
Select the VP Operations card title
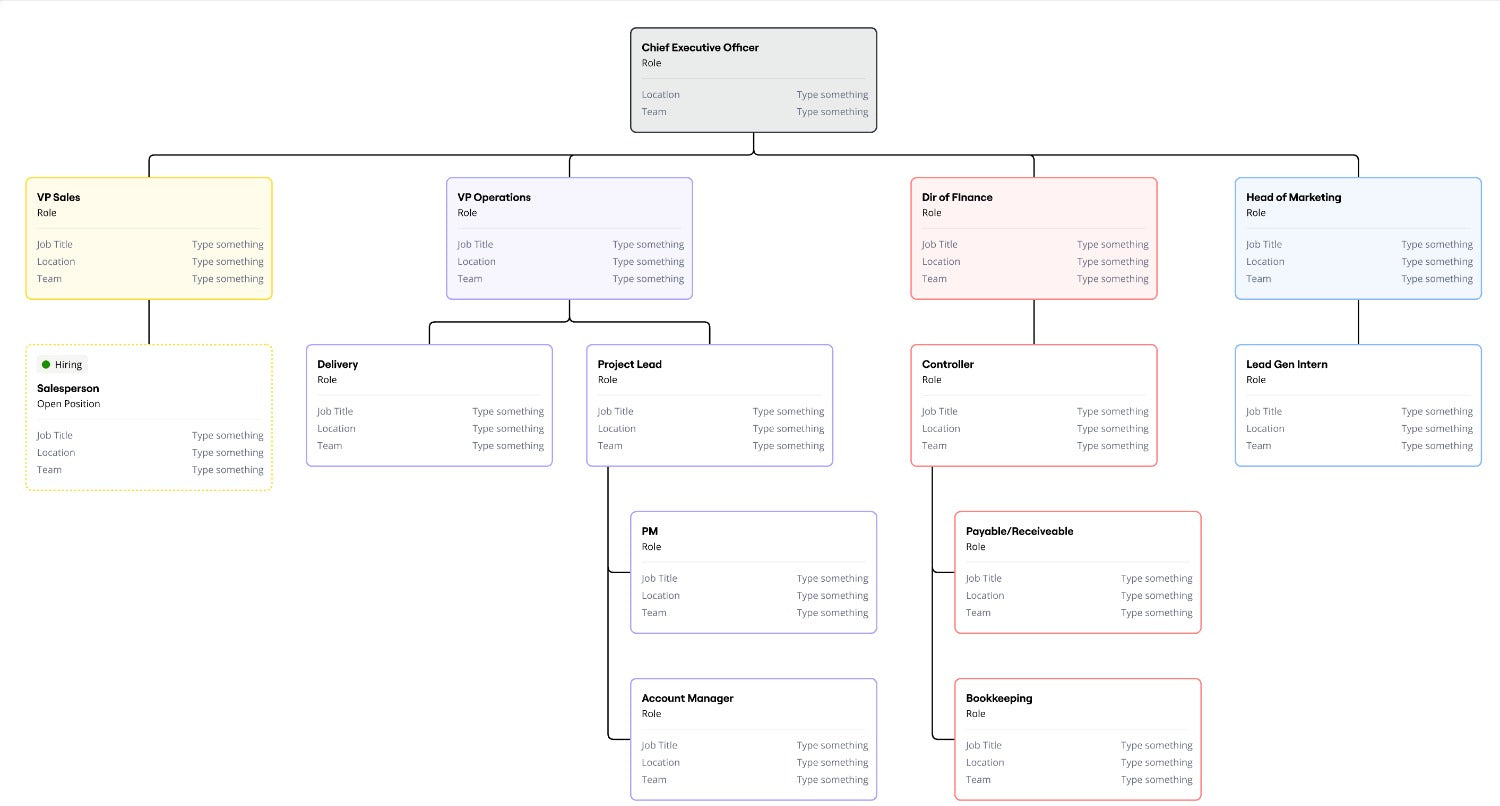494,198
